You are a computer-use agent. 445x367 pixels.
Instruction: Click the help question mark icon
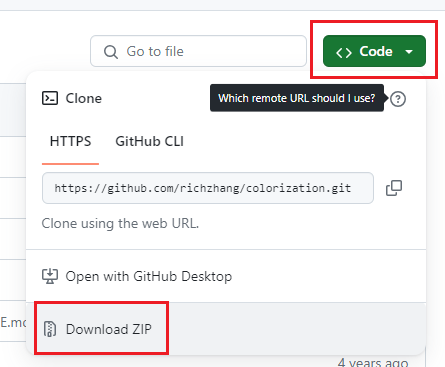pos(398,99)
